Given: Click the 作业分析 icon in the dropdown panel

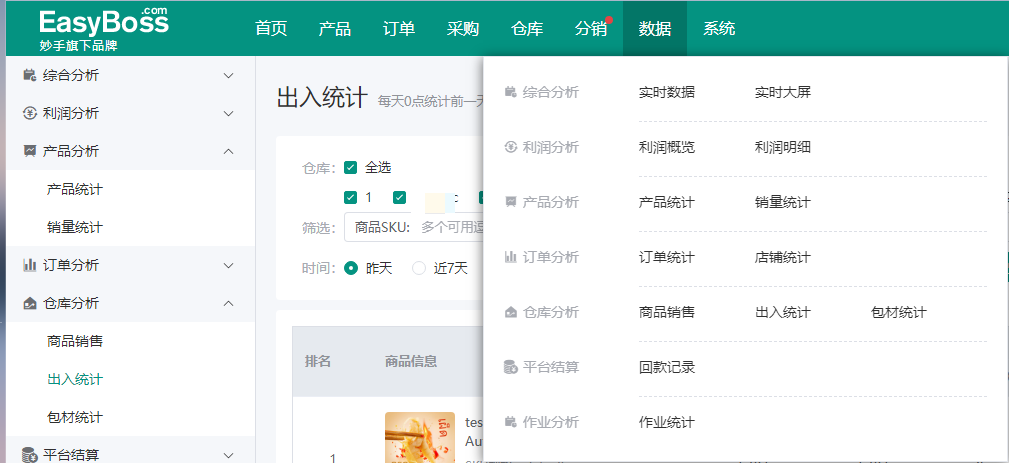Looking at the screenshot, I should coord(511,422).
